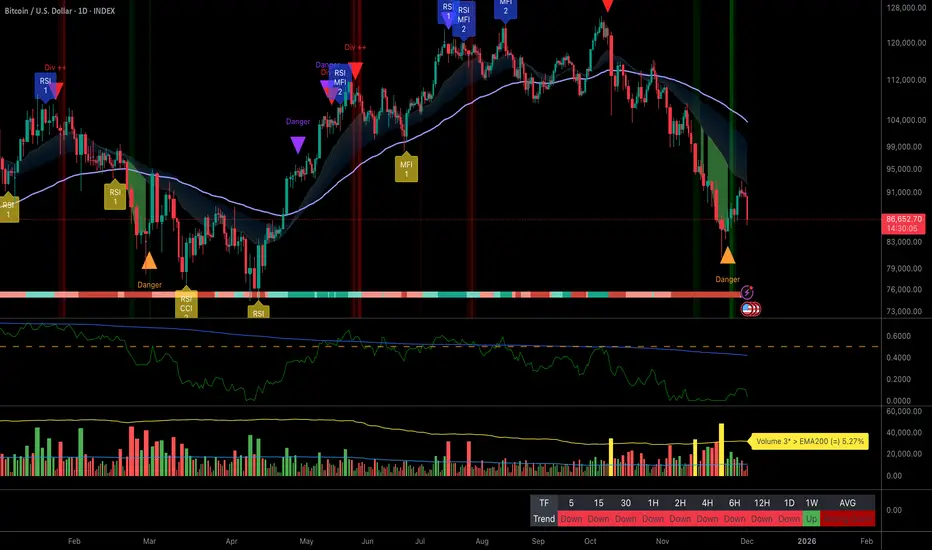Click the 73,000.00 price axis label
This screenshot has height=550, width=932.
pyautogui.click(x=906, y=311)
